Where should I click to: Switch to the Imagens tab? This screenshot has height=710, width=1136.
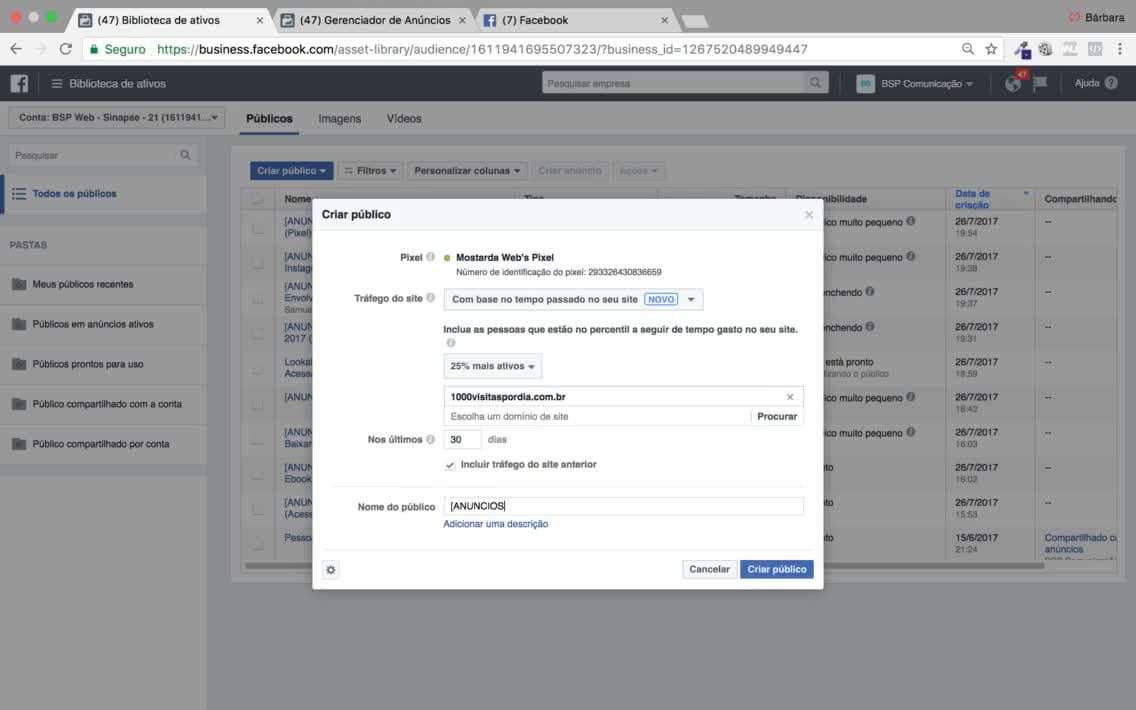coord(339,119)
